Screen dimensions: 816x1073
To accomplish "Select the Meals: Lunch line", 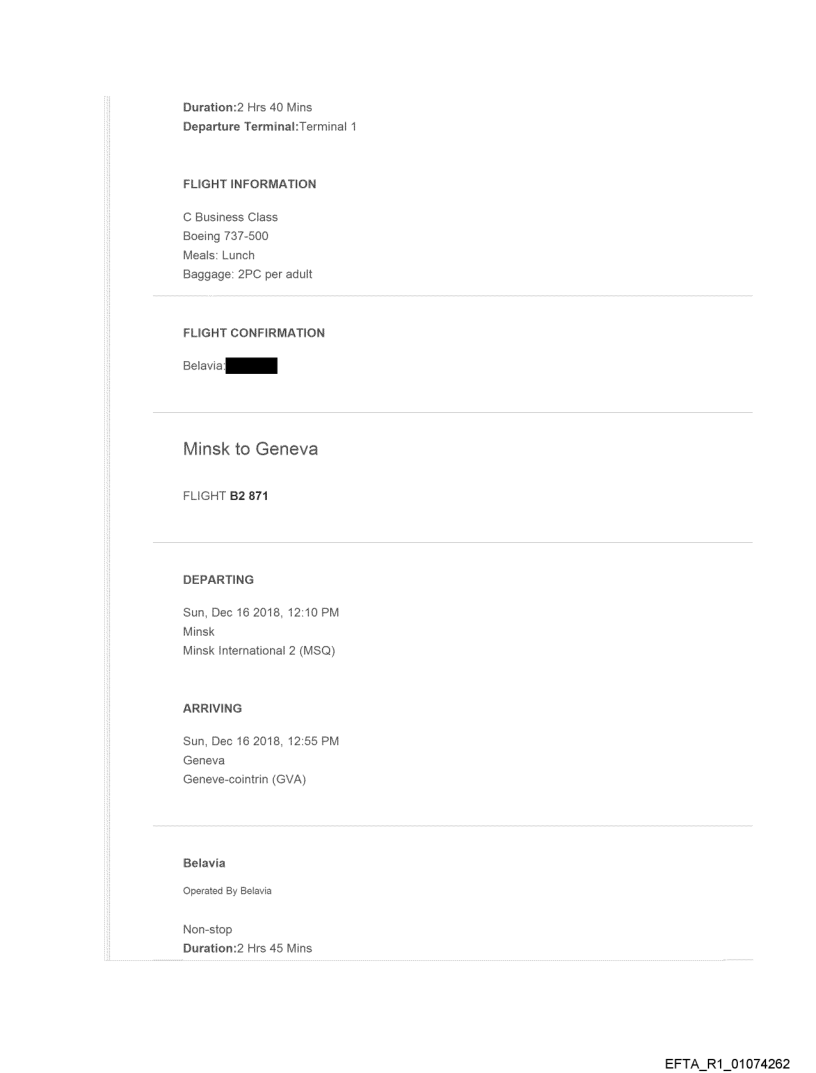I will 219,255.
